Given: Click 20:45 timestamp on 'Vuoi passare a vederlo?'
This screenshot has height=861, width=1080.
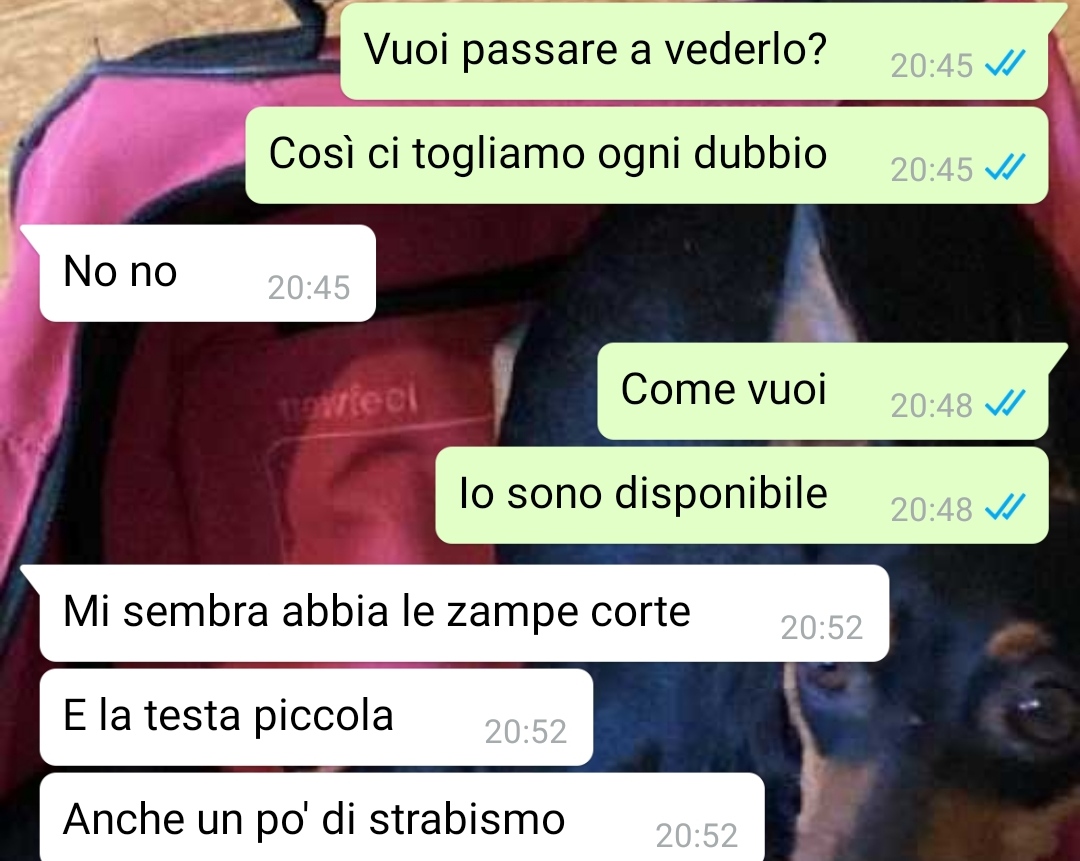Looking at the screenshot, I should click(x=931, y=66).
